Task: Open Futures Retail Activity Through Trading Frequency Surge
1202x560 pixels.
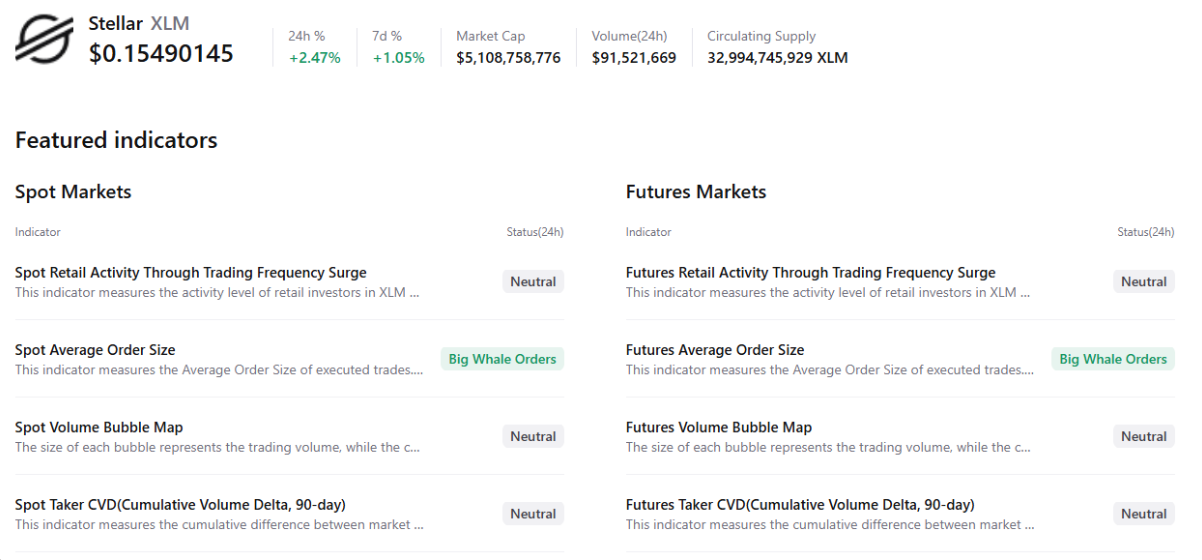Action: (x=810, y=273)
